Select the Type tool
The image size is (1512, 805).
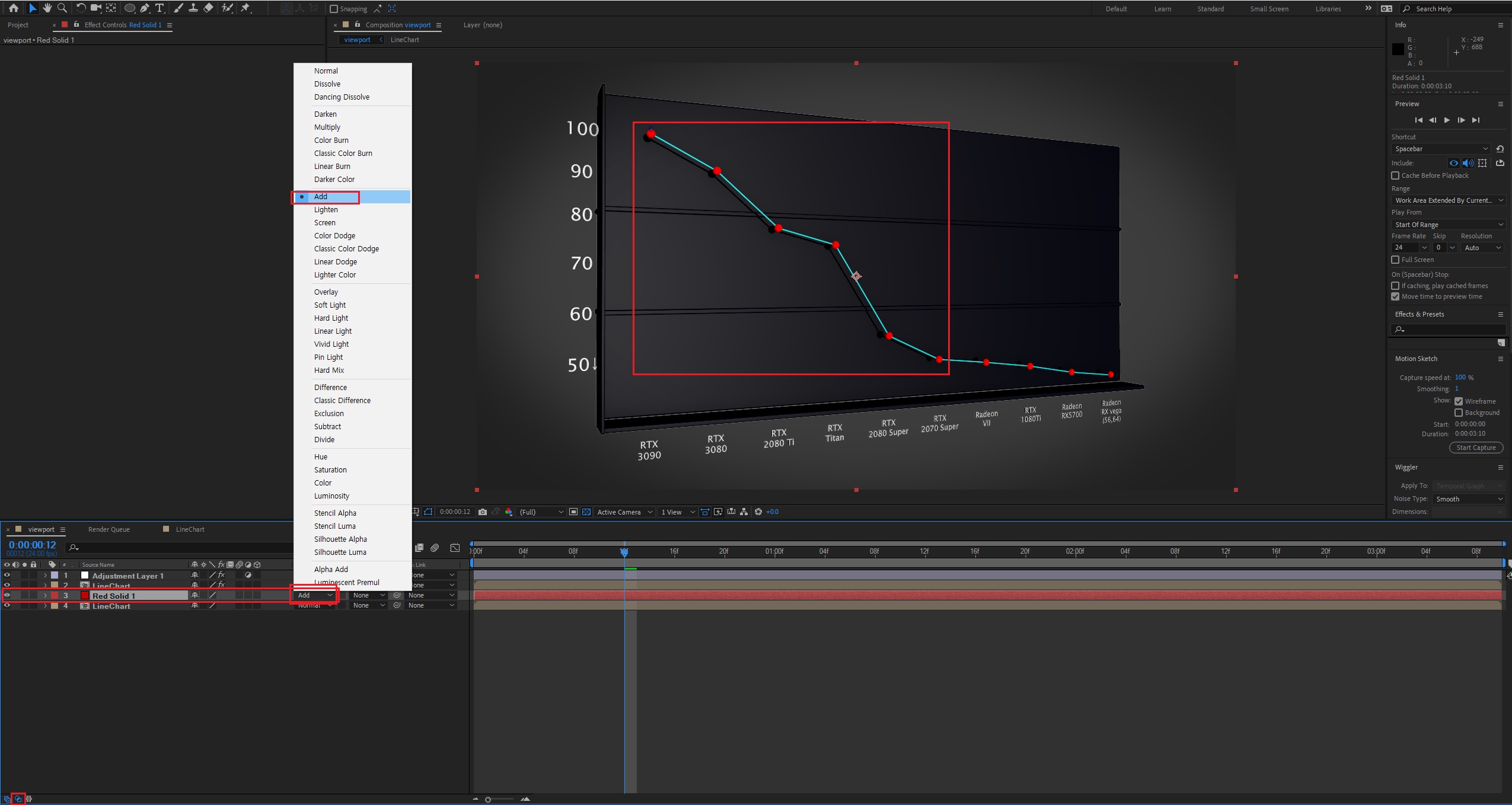(x=160, y=8)
